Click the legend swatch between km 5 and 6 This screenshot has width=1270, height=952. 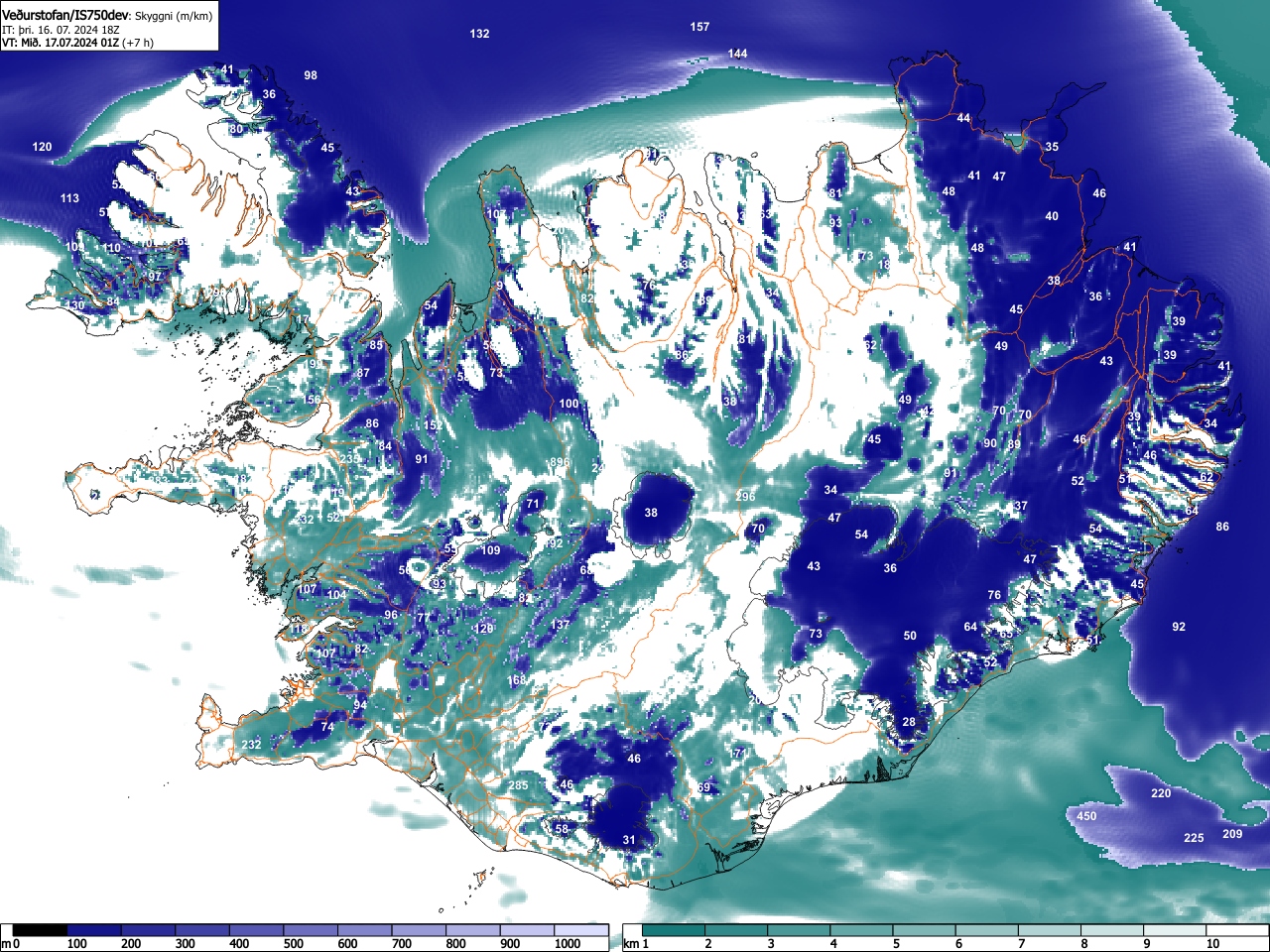click(x=925, y=930)
